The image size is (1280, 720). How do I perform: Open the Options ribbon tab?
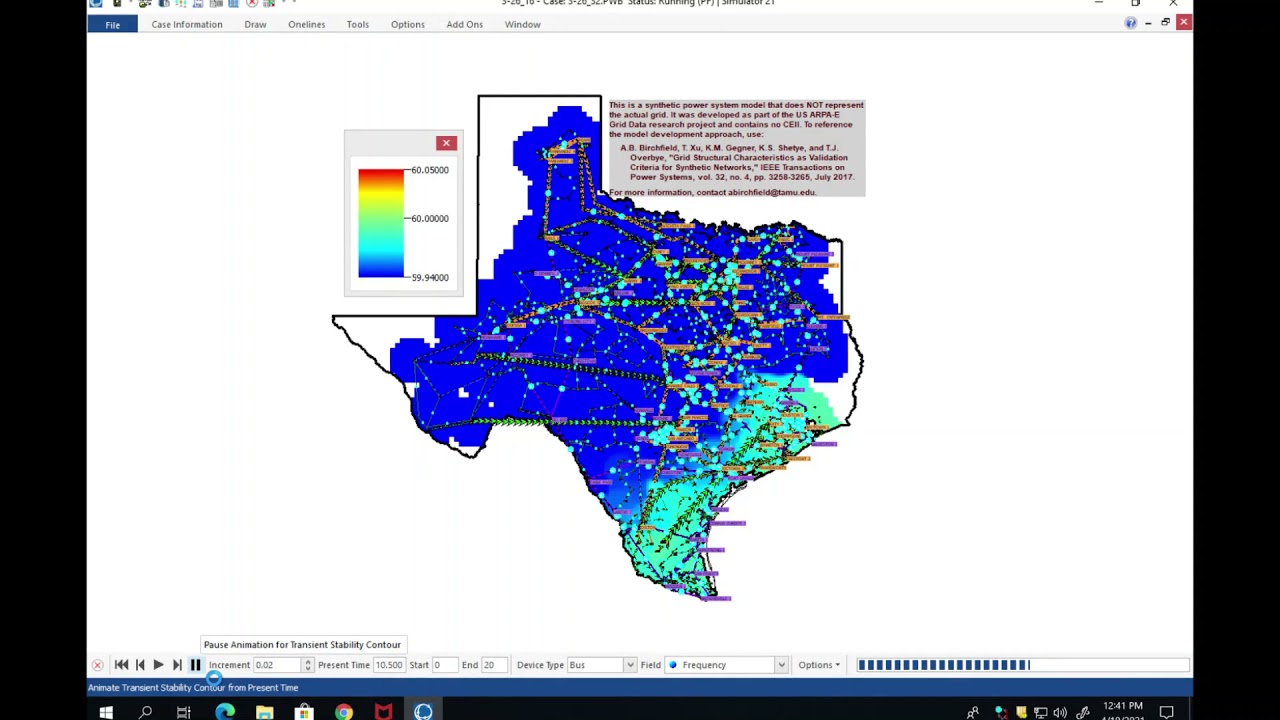coord(407,24)
